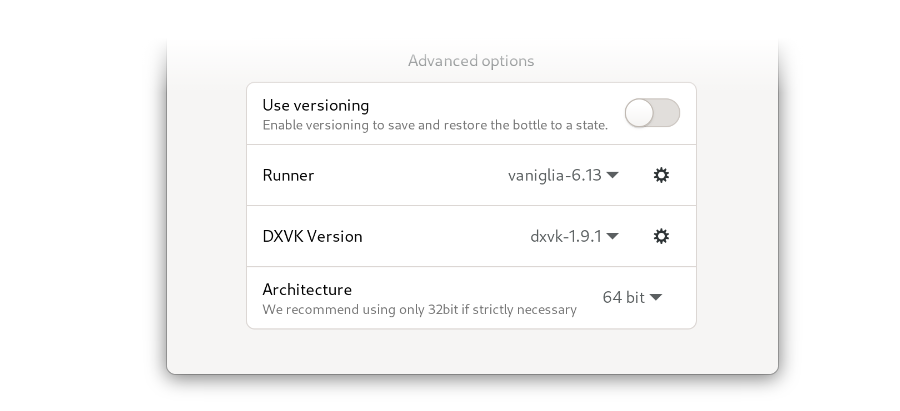Click the vaniglia-6.13 runner selection

(x=554, y=175)
